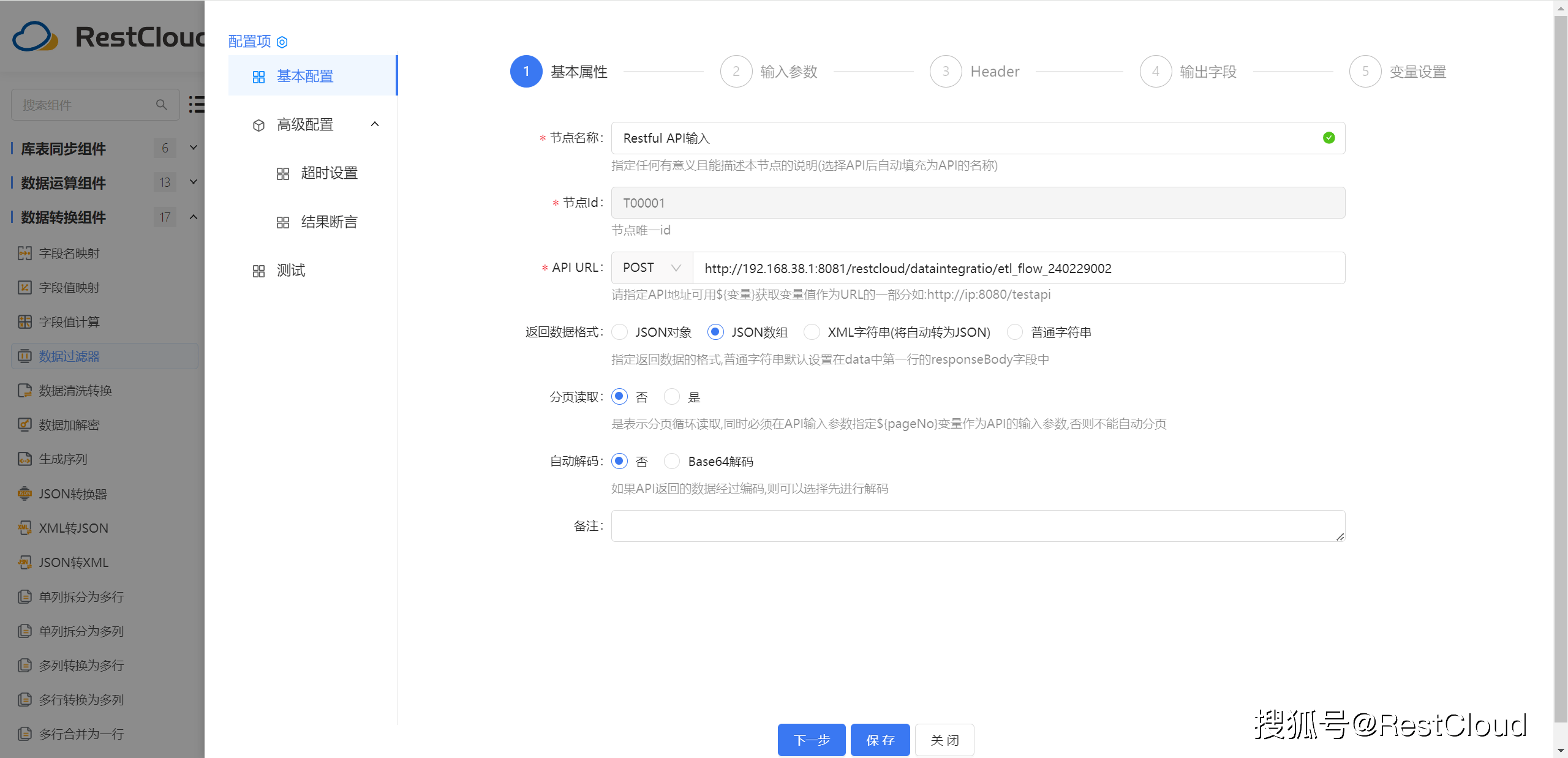The image size is (1568, 758).
Task: Select XML字符串 return format
Action: click(x=812, y=332)
